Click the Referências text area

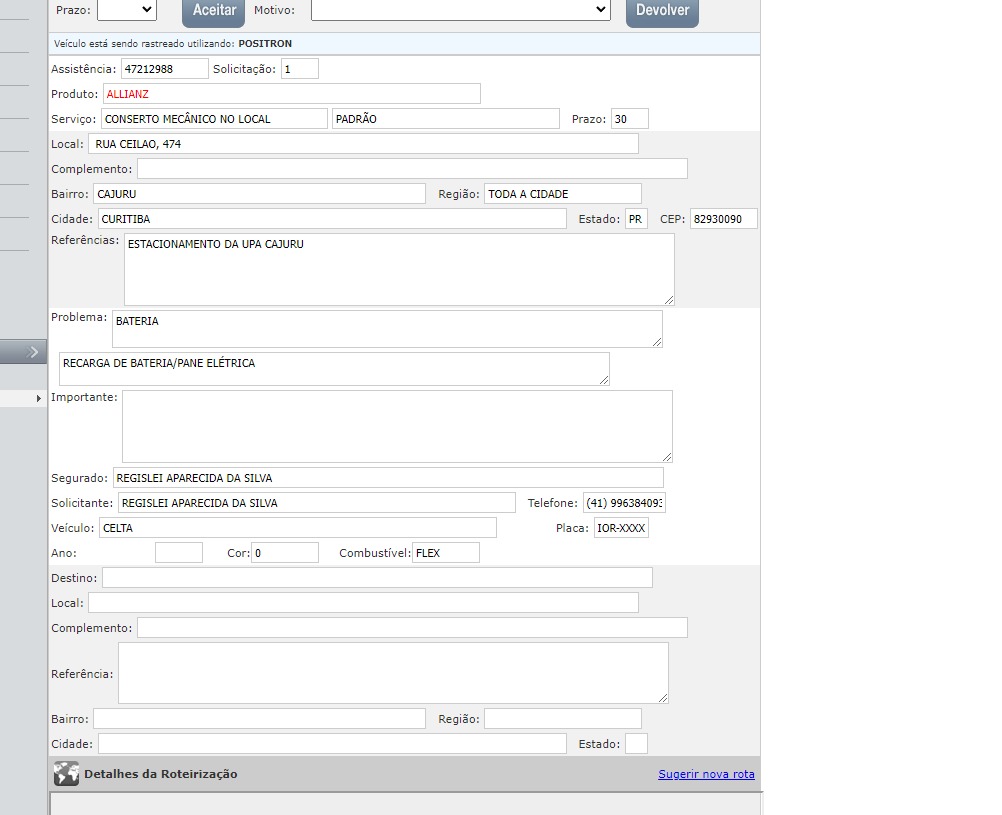click(399, 269)
